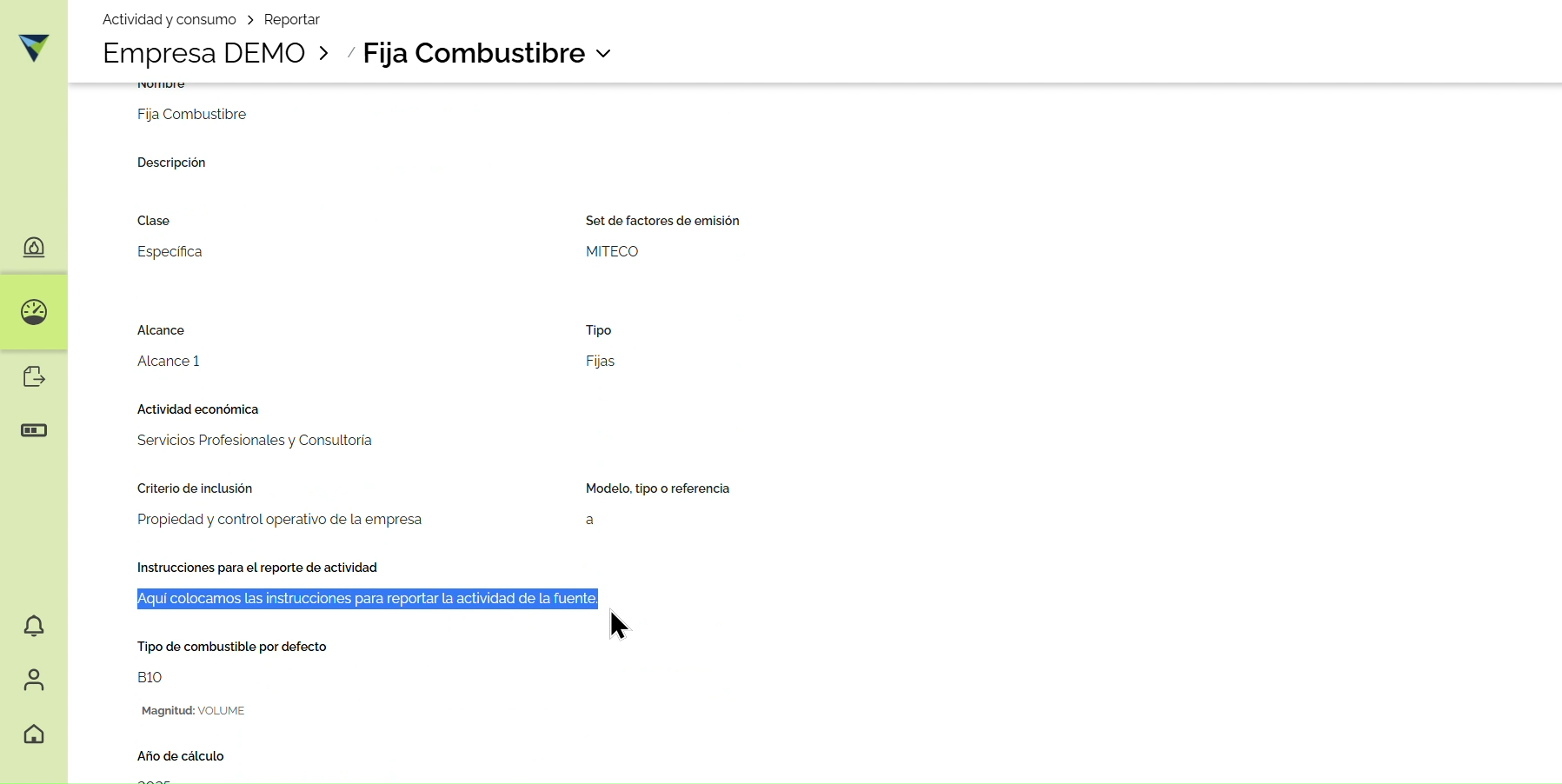This screenshot has width=1562, height=784.
Task: Click the Empresa DEMO title link
Action: pos(204,53)
